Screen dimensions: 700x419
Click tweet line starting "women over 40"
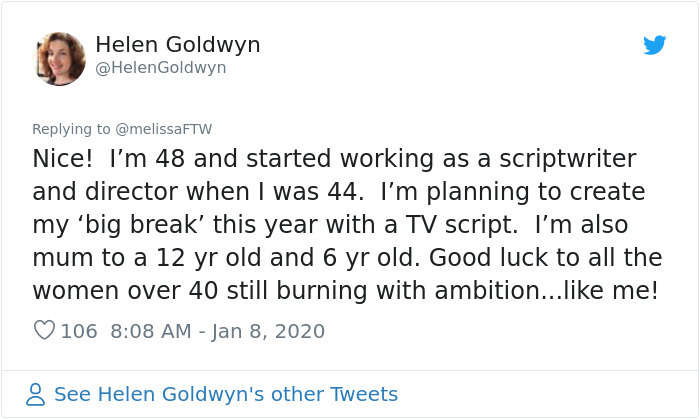345,291
